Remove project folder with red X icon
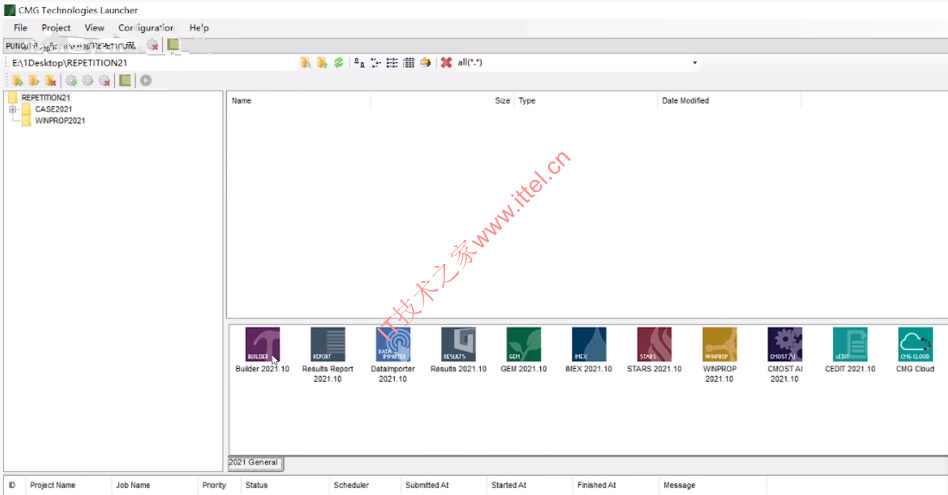The height and width of the screenshot is (495, 948). click(x=51, y=80)
